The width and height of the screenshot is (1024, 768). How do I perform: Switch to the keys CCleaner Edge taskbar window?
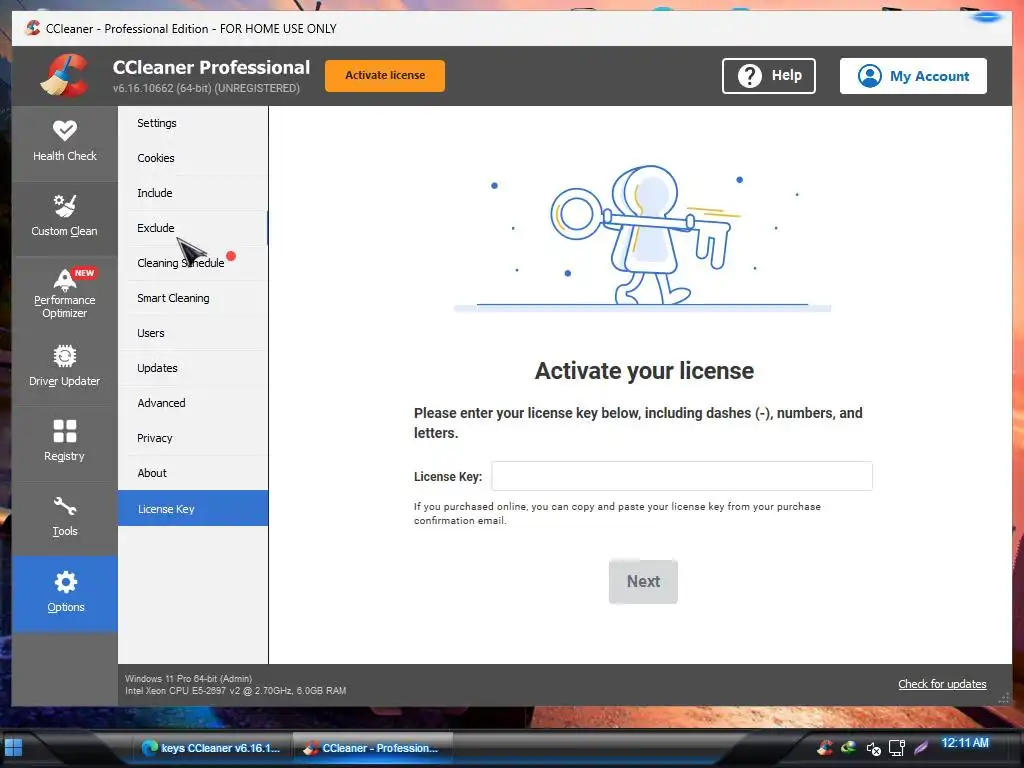[212, 748]
